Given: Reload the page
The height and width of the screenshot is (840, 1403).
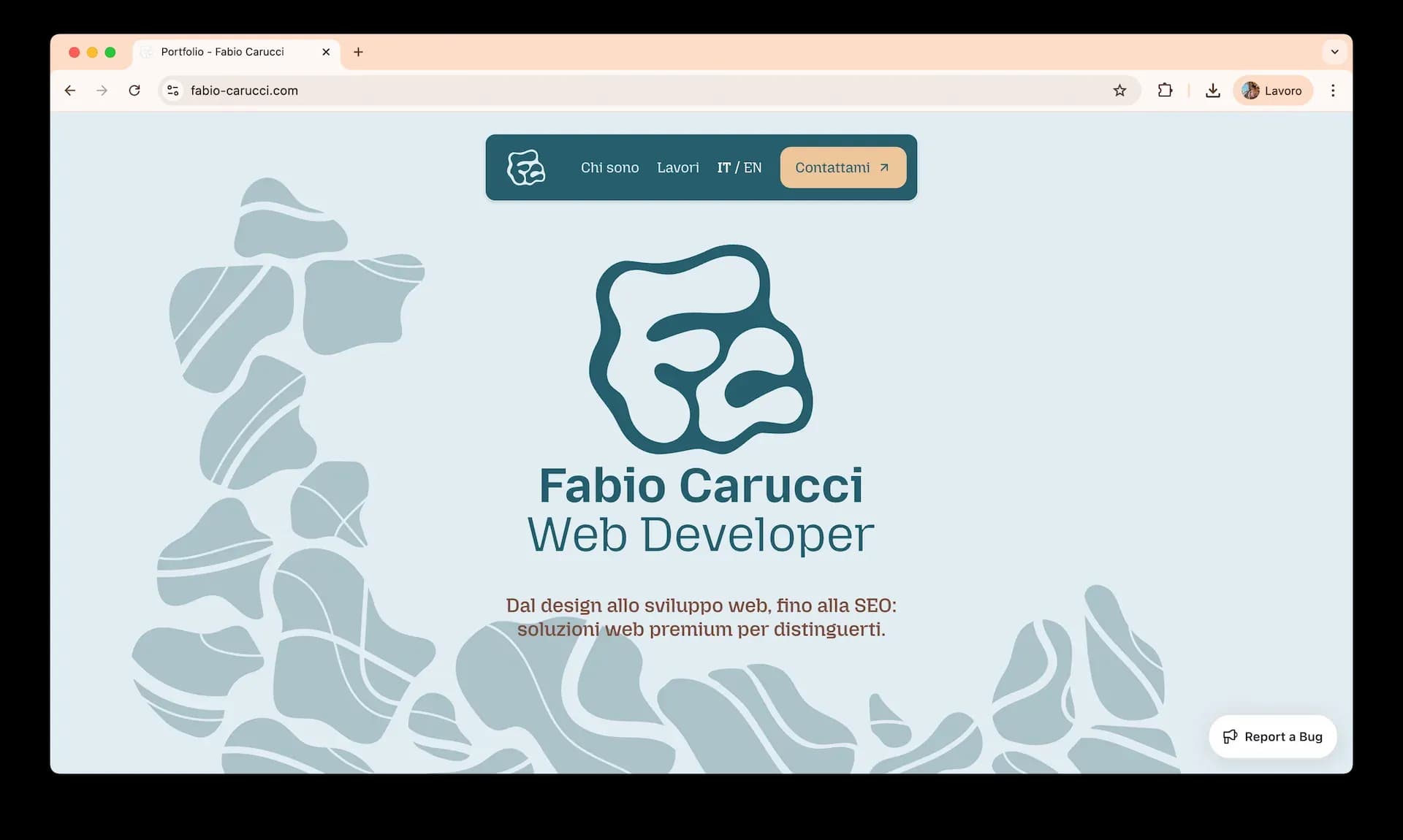Looking at the screenshot, I should tap(134, 90).
